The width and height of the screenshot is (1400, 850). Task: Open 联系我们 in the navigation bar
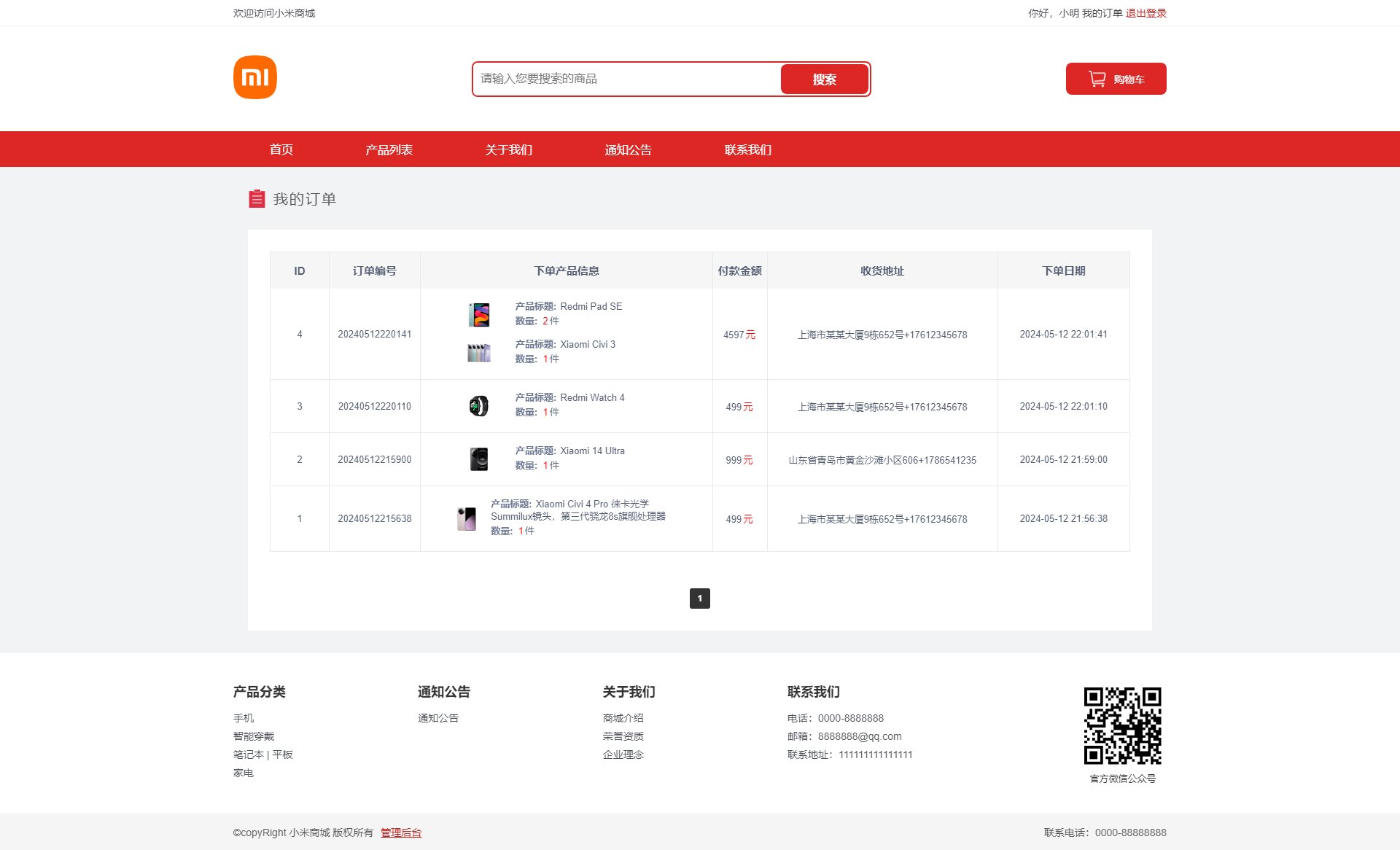coord(748,149)
